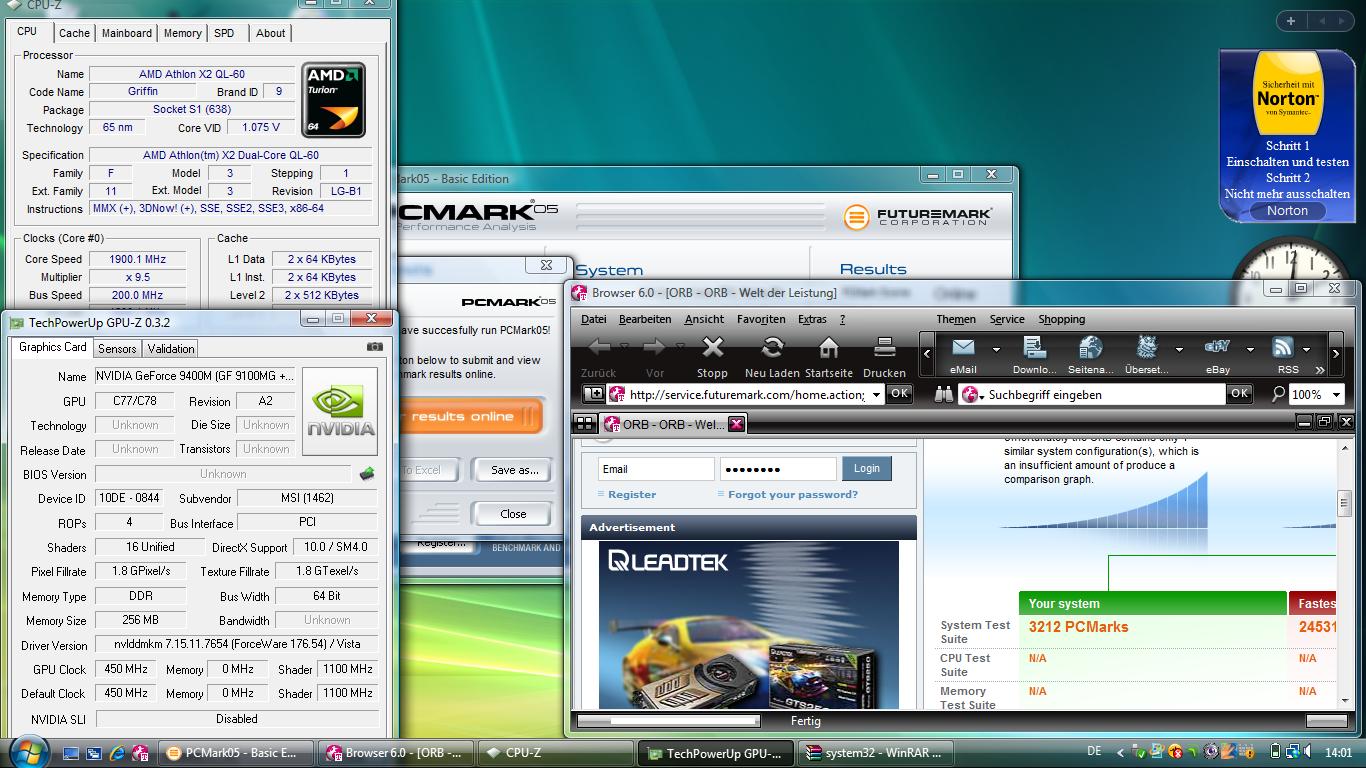Expand the RSS dropdown arrow
The image size is (1366, 768).
[1307, 349]
